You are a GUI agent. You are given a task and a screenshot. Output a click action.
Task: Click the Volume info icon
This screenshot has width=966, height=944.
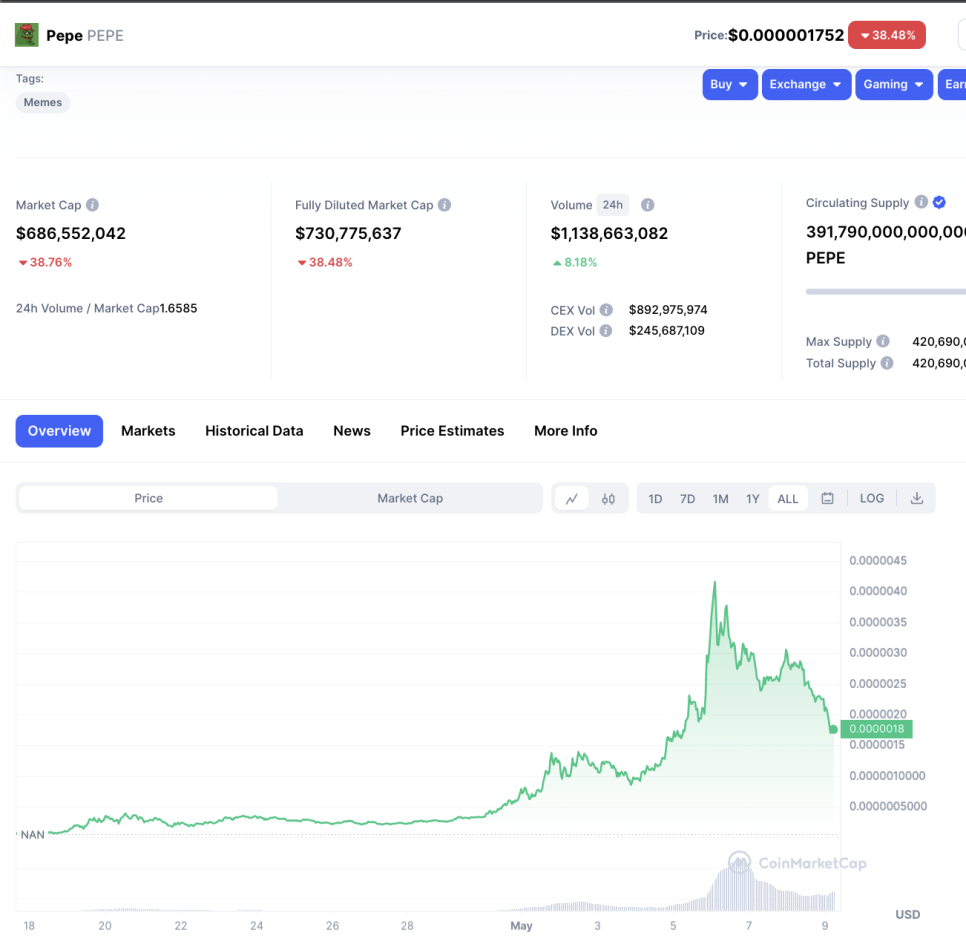(647, 205)
